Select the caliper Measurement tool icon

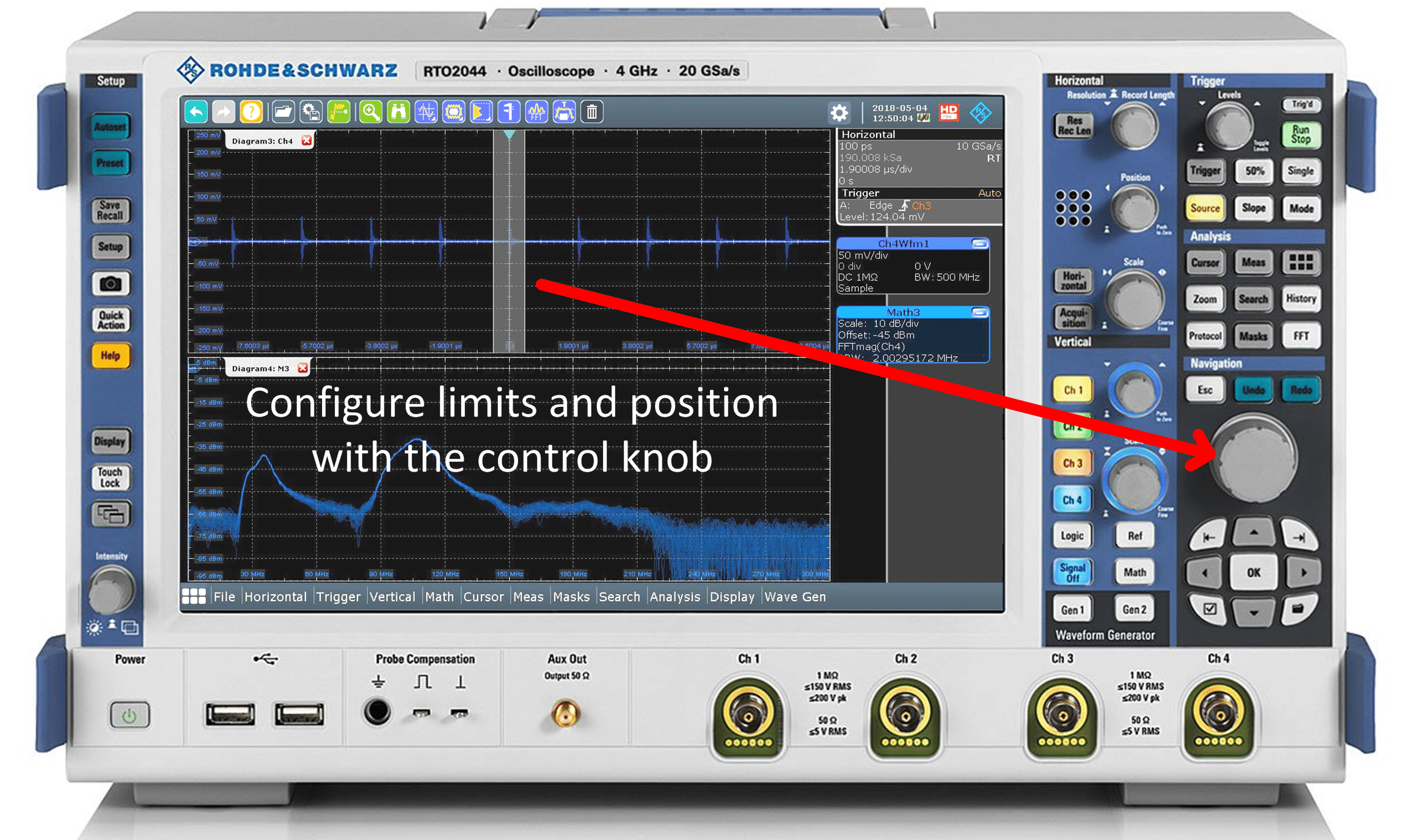508,112
